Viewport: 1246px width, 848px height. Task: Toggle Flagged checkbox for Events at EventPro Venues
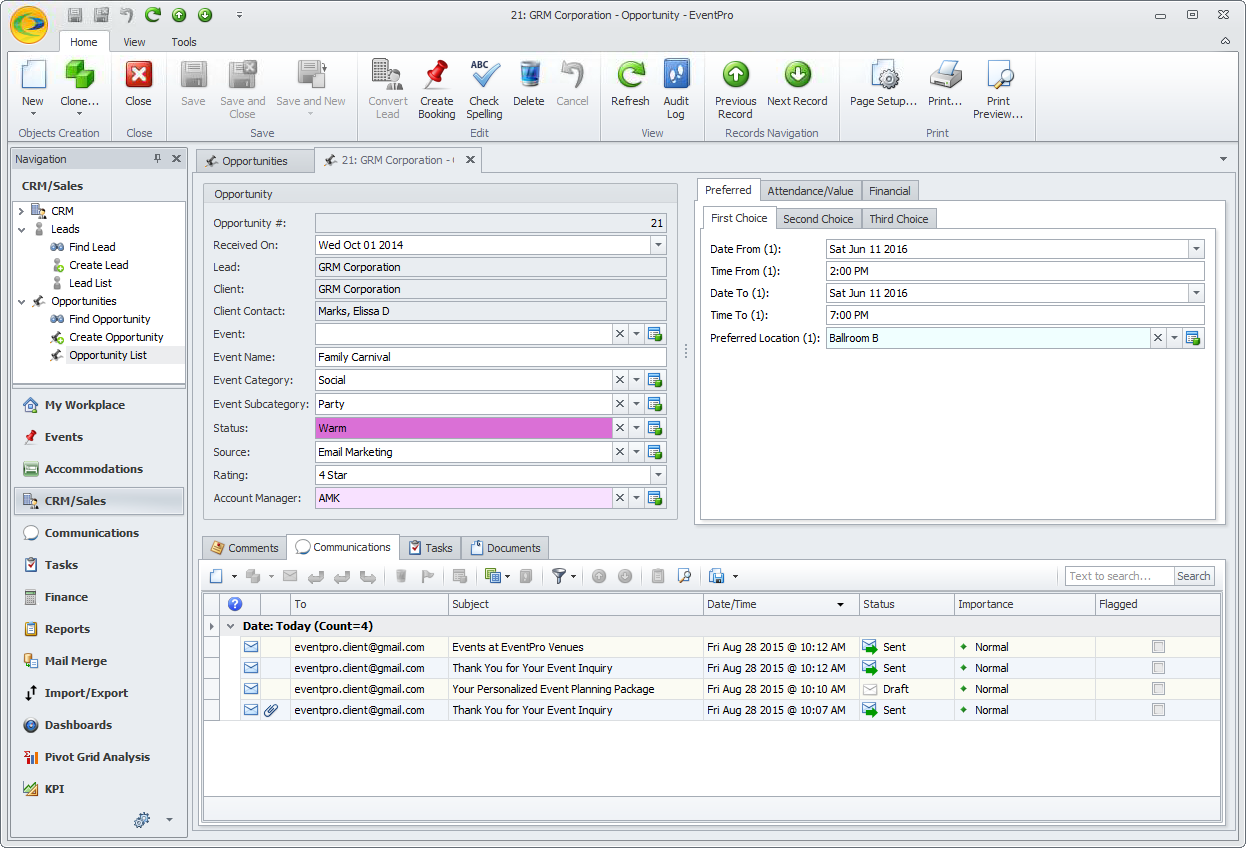tap(1158, 647)
